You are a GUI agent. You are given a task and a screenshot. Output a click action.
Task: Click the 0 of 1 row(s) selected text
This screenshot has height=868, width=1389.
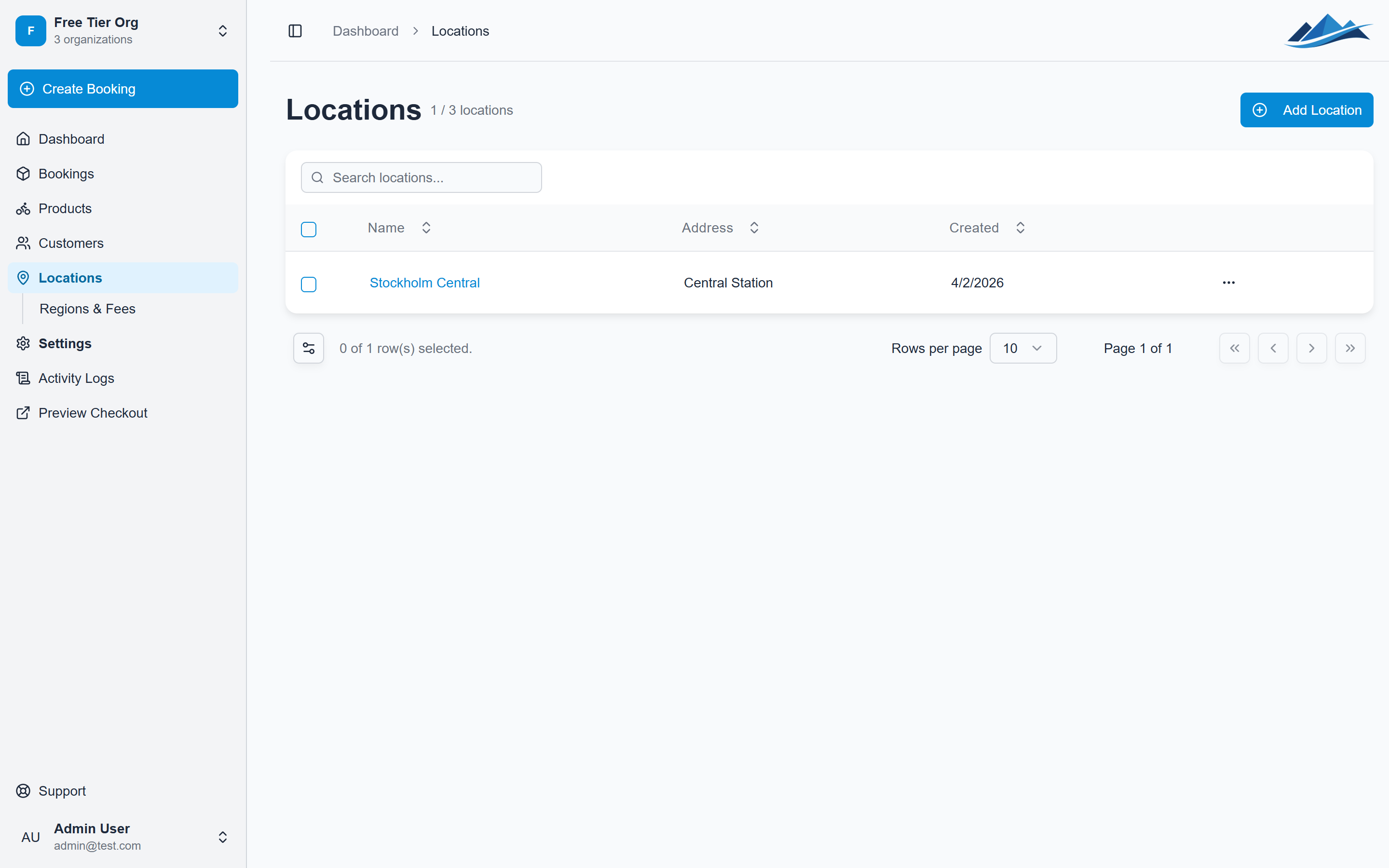406,349
